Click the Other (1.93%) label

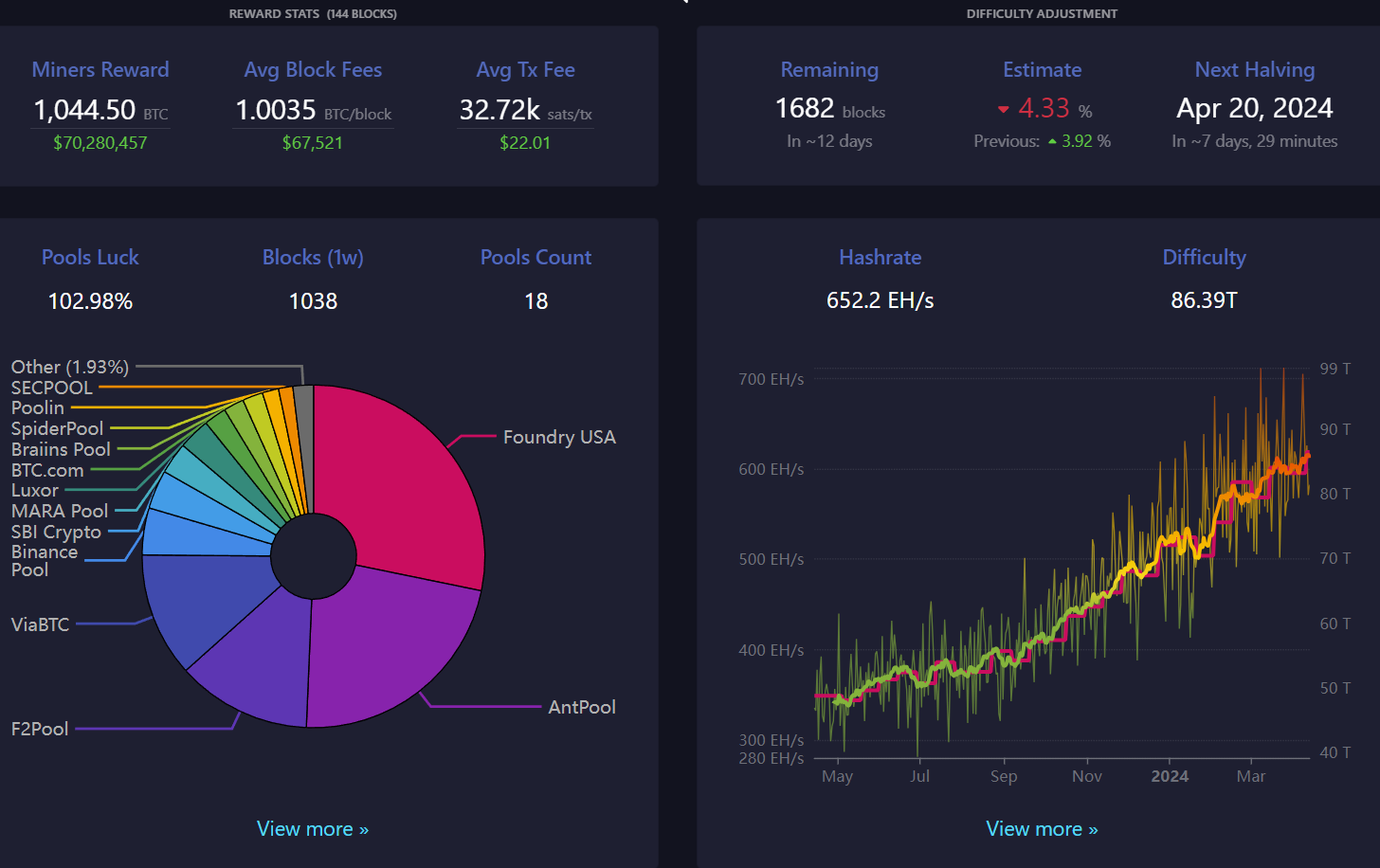70,367
